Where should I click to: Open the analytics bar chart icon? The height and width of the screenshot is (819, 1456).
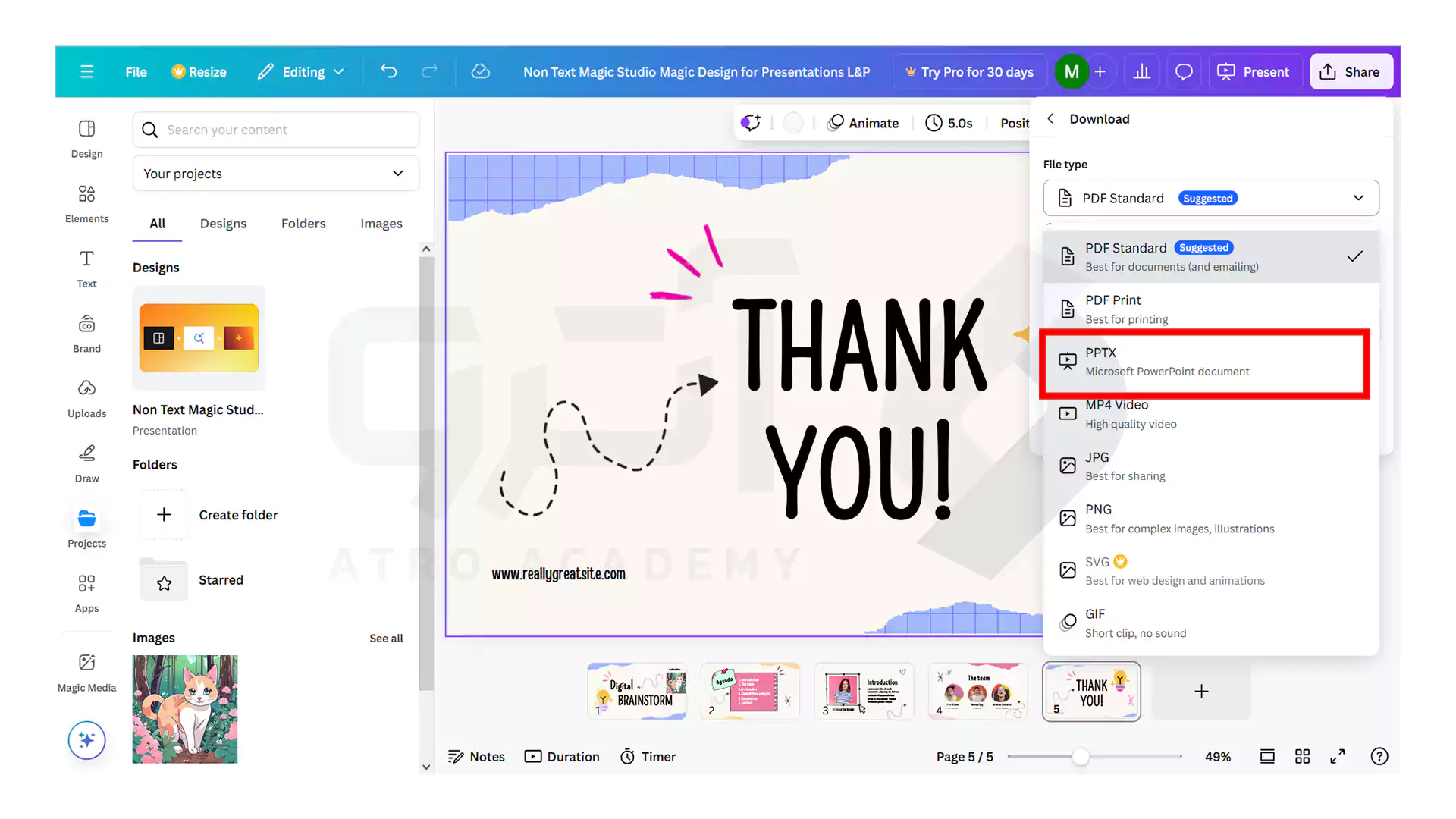pos(1141,72)
